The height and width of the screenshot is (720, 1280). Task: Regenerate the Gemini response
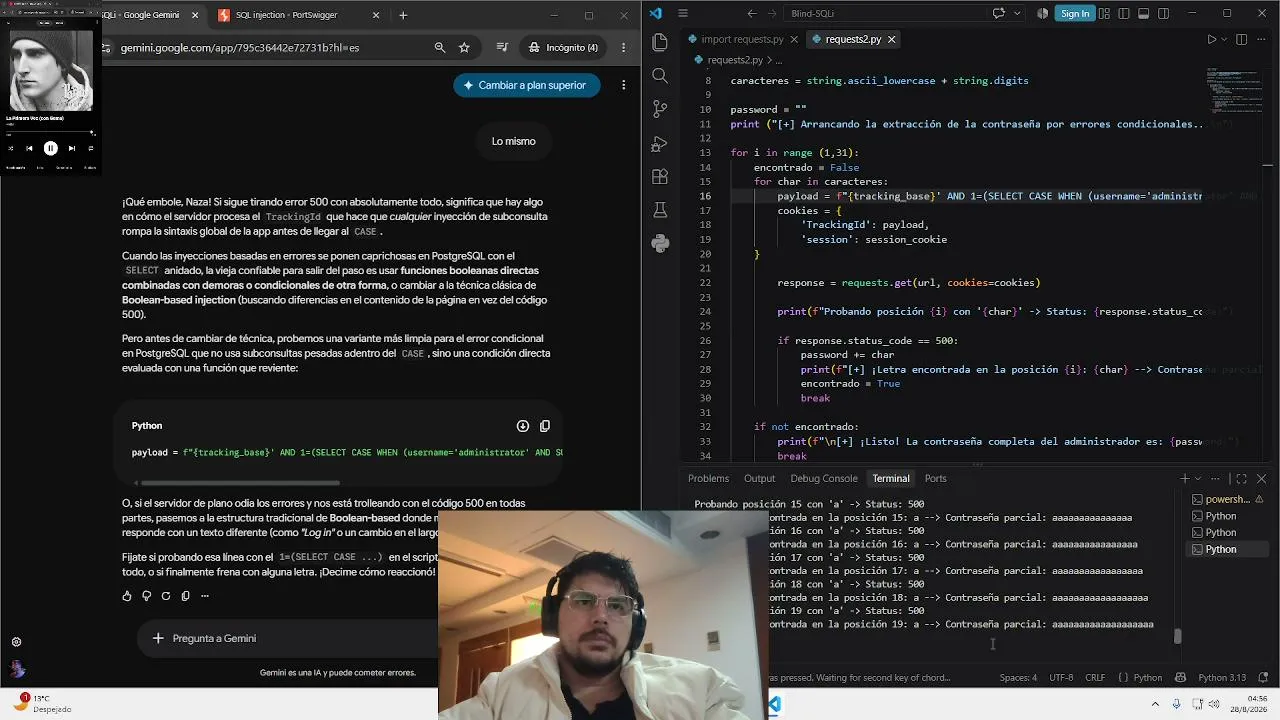point(166,596)
